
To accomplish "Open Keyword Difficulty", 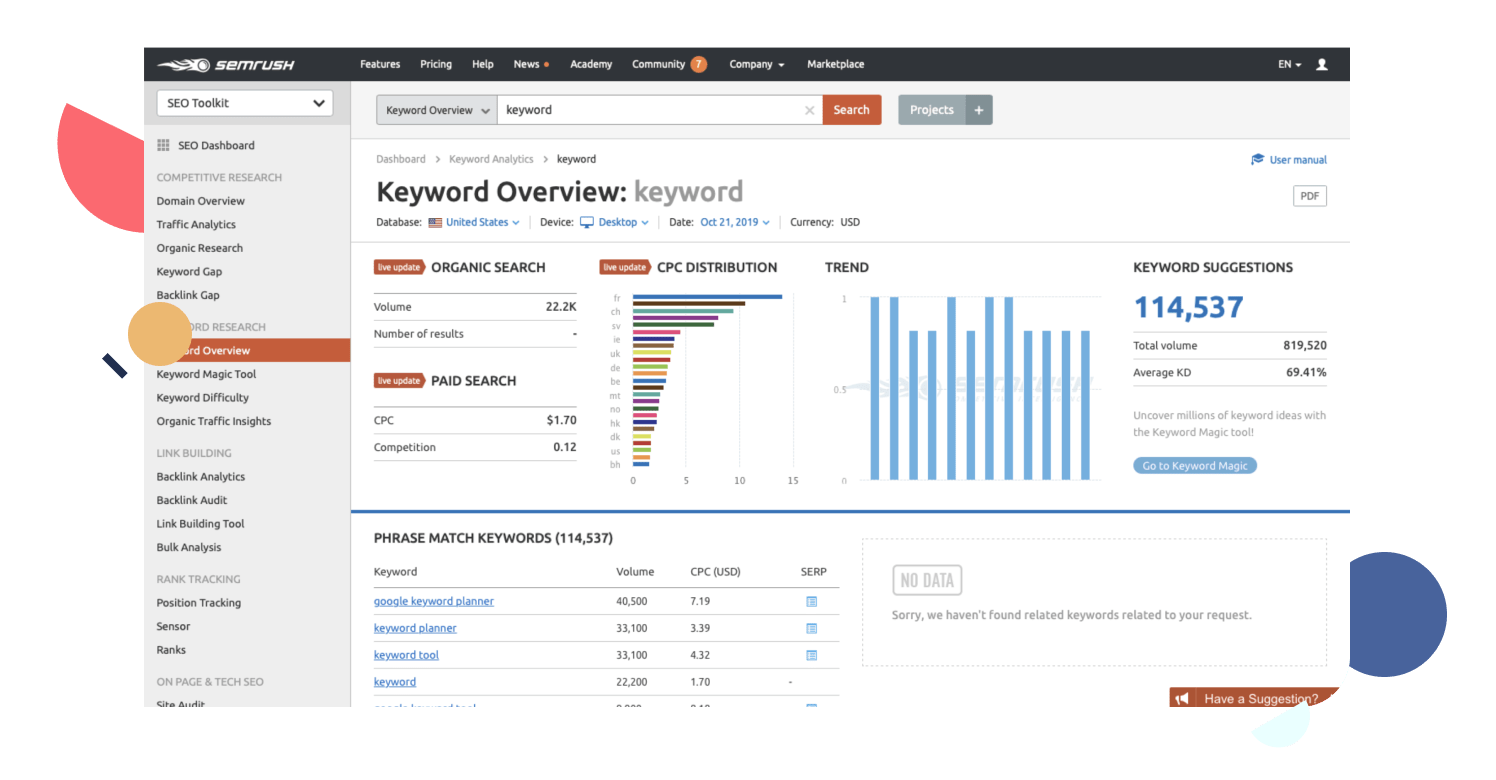I will pos(203,398).
